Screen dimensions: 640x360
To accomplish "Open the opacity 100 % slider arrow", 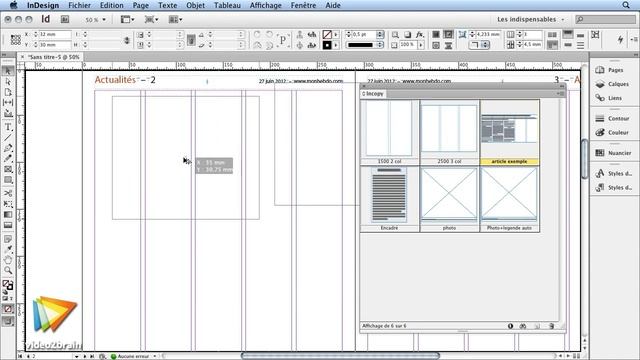I will pyautogui.click(x=421, y=45).
